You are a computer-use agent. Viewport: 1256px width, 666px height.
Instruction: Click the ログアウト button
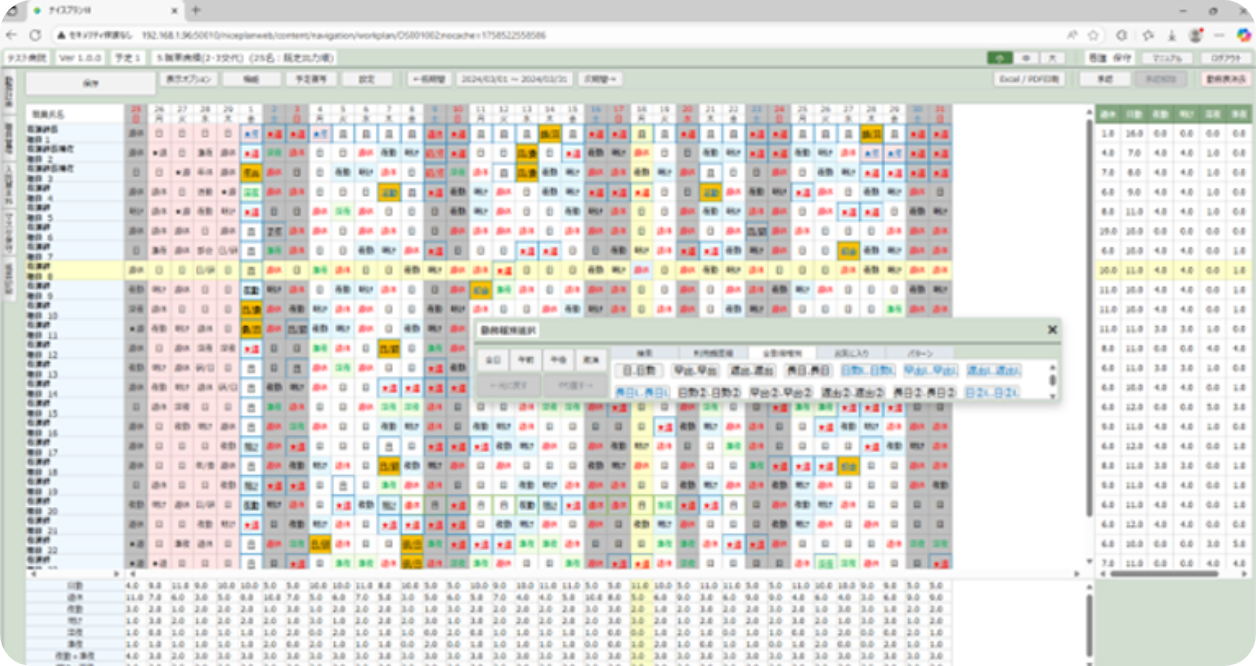(x=1225, y=58)
